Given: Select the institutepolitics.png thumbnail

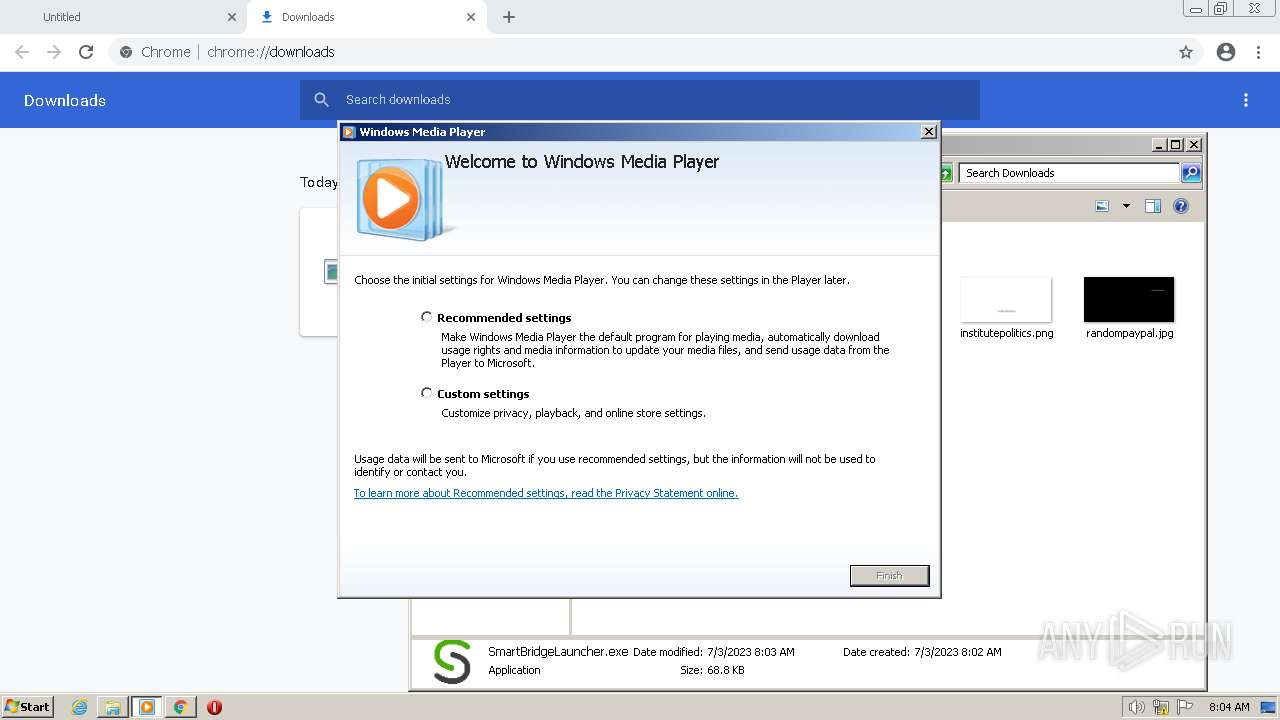Looking at the screenshot, I should tap(1006, 300).
